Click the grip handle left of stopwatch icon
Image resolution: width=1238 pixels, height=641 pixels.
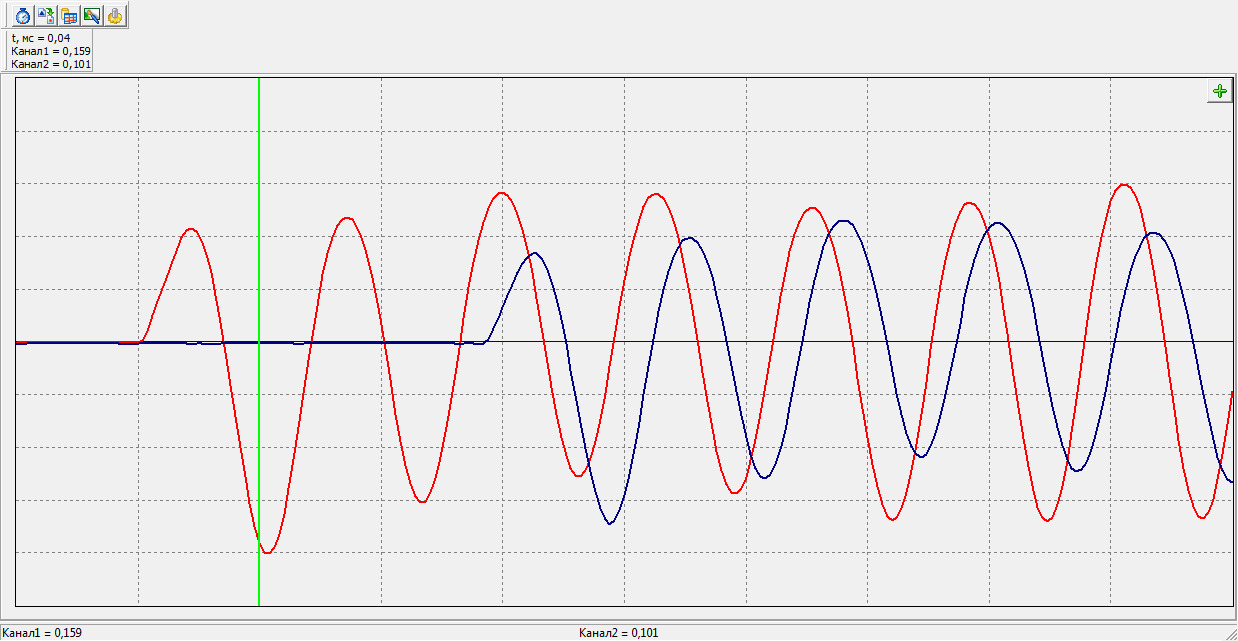pyautogui.click(x=5, y=15)
